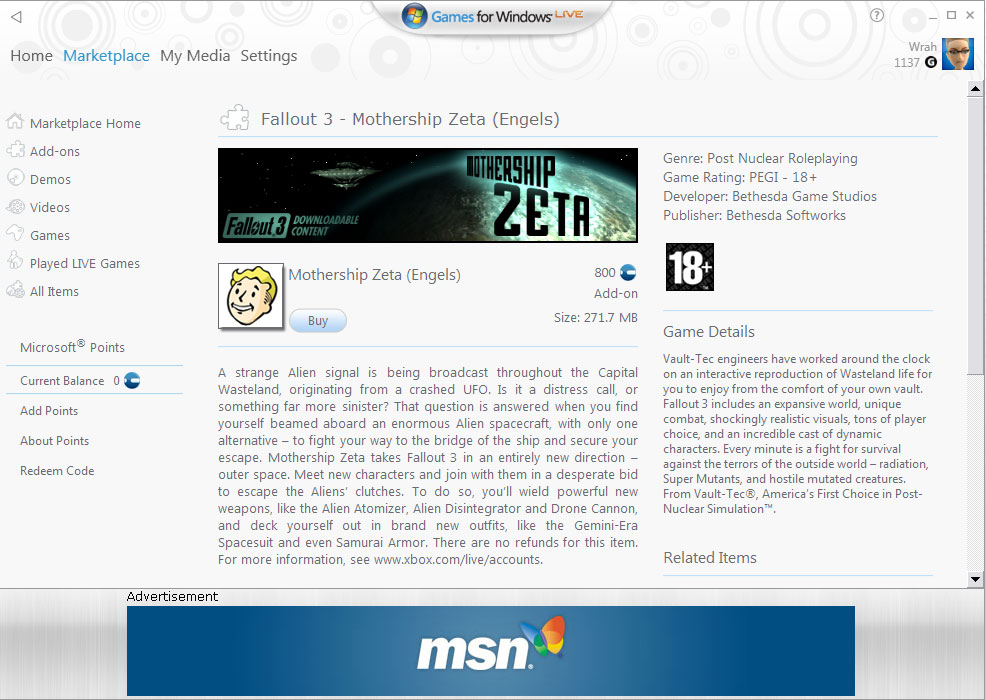
Task: Click Developer: Bethesda Game Studios text
Action: pos(770,197)
